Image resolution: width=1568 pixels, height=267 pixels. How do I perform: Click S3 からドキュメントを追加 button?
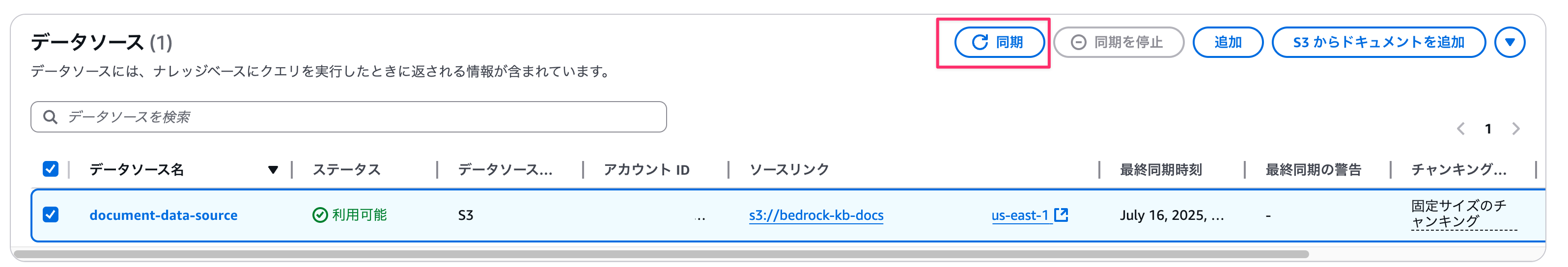tap(1378, 42)
